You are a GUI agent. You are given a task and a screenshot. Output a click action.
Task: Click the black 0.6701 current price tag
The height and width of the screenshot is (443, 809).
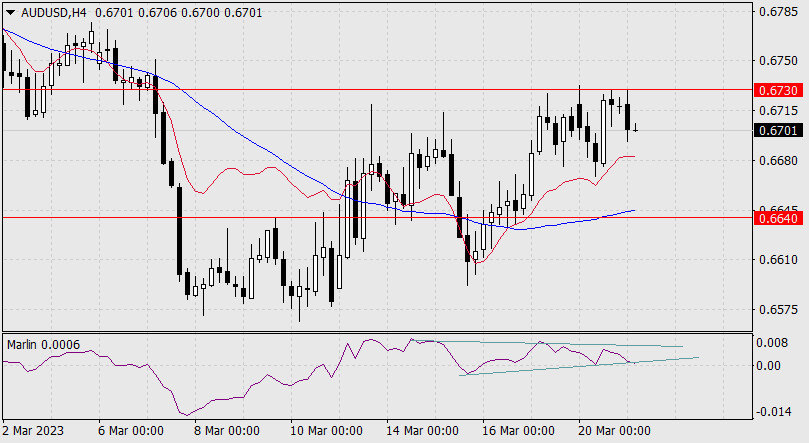(x=777, y=130)
